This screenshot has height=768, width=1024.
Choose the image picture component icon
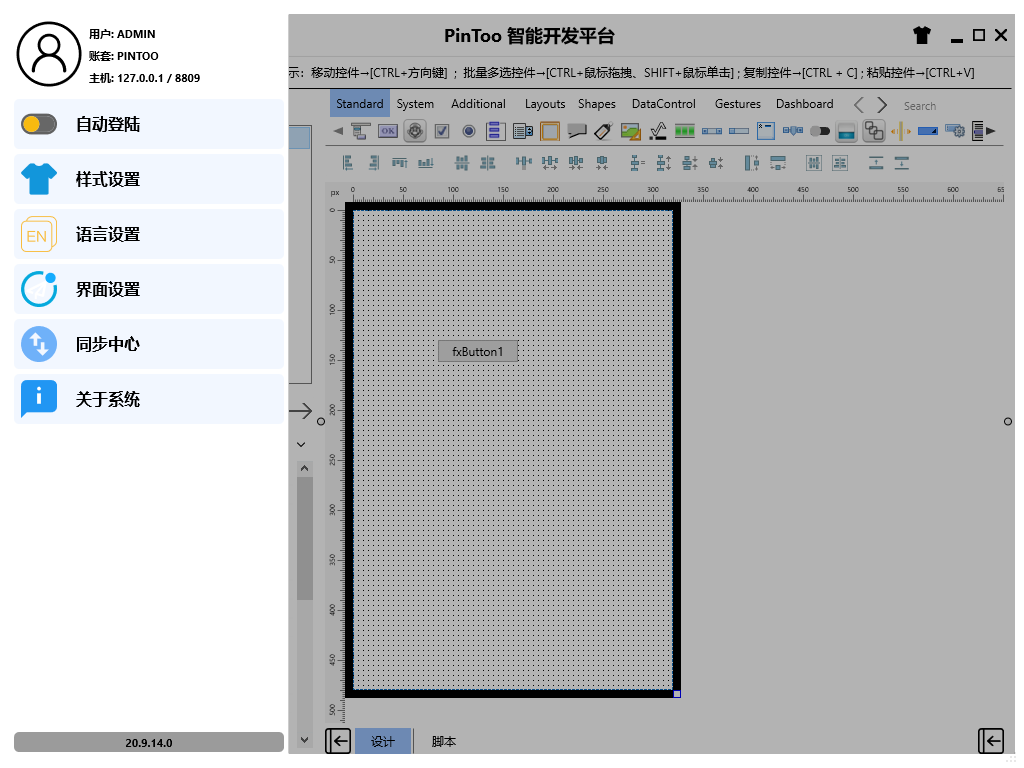(x=631, y=131)
